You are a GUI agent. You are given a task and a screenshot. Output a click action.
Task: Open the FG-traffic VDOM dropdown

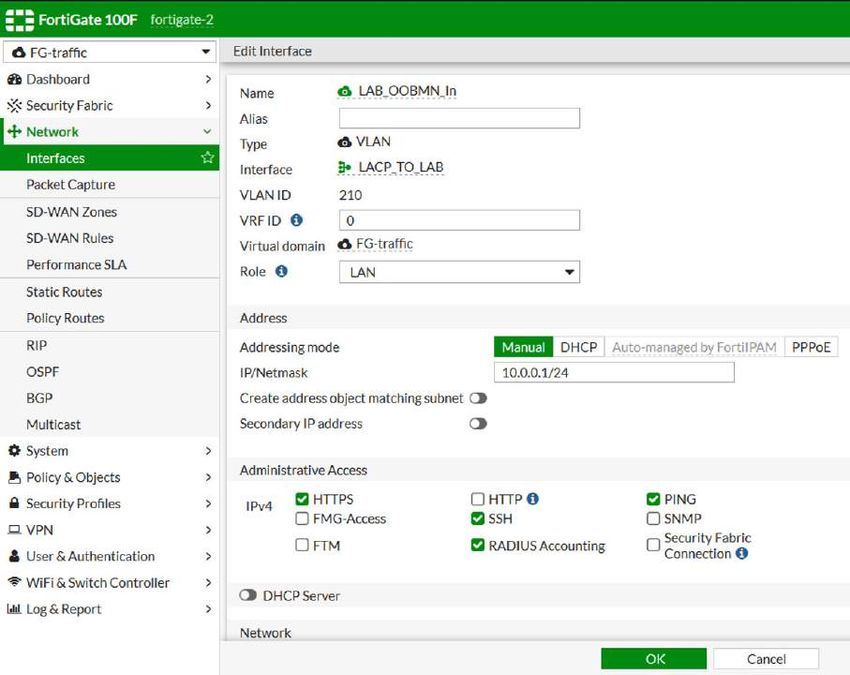pyautogui.click(x=110, y=52)
